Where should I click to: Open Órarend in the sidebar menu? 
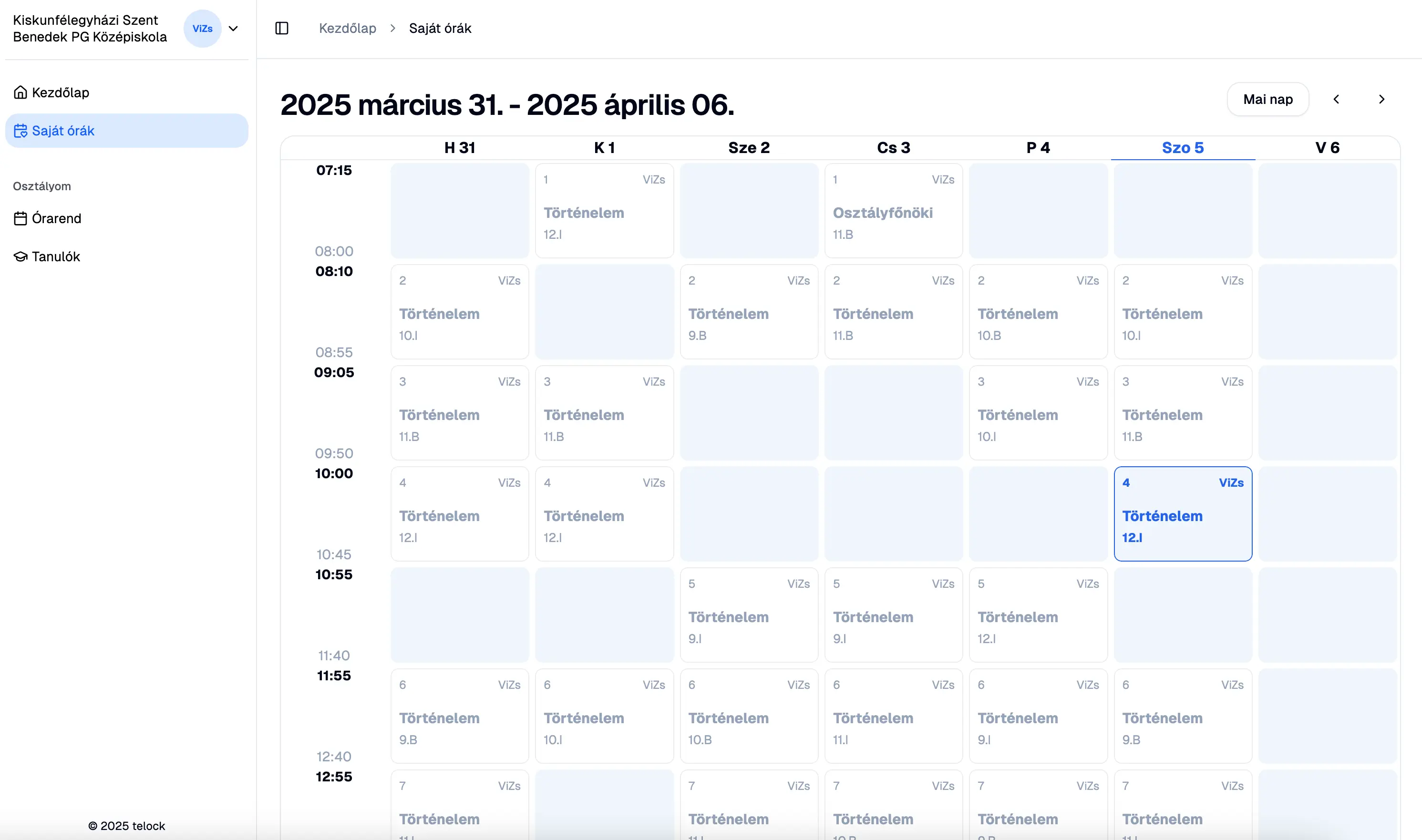coord(56,218)
